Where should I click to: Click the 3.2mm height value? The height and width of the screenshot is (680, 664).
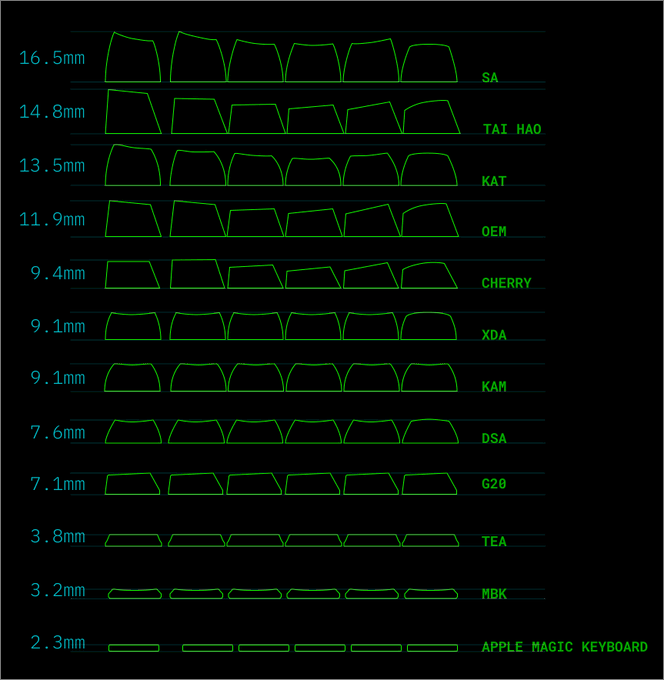click(58, 590)
